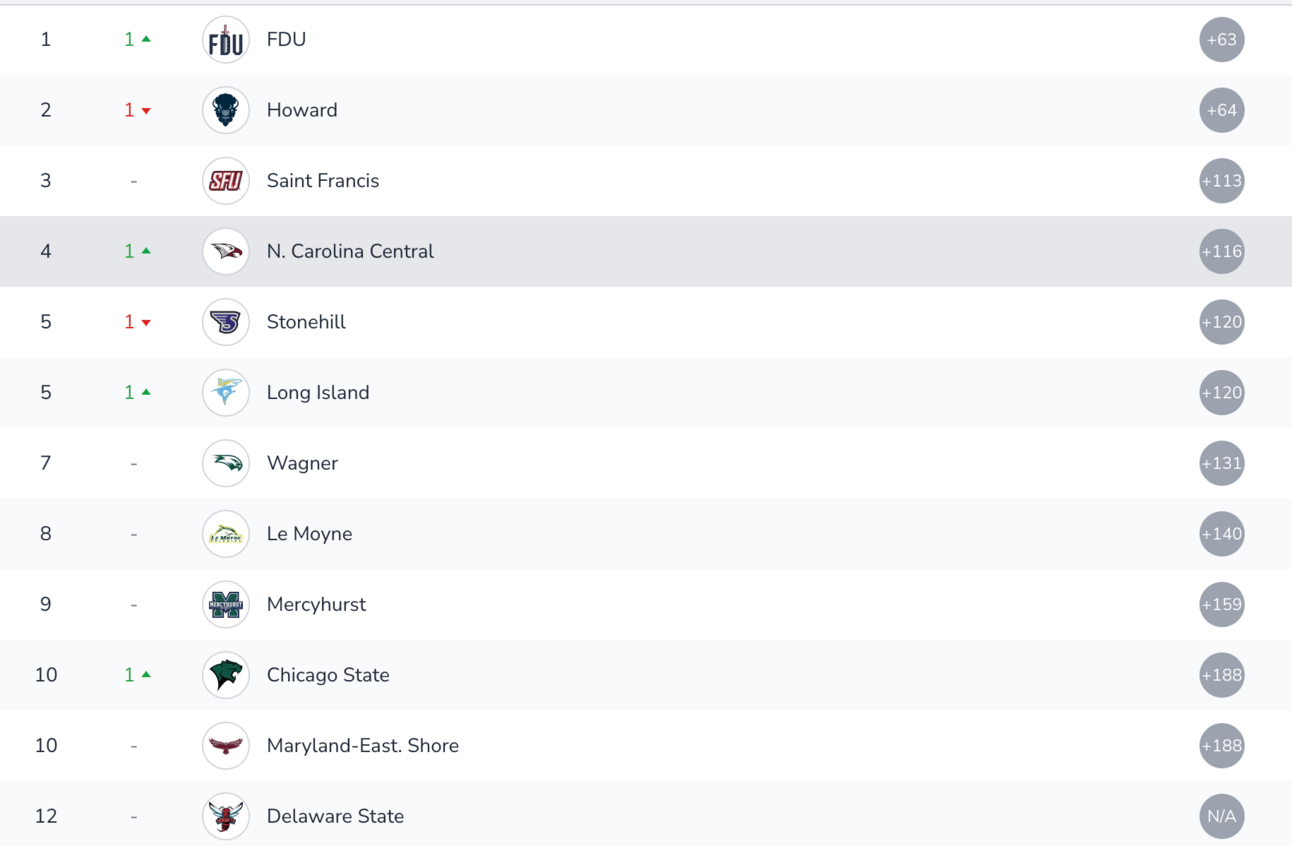Screen dimensions: 1292x846
Task: Click the Long Island shark logo
Action: pyautogui.click(x=225, y=393)
